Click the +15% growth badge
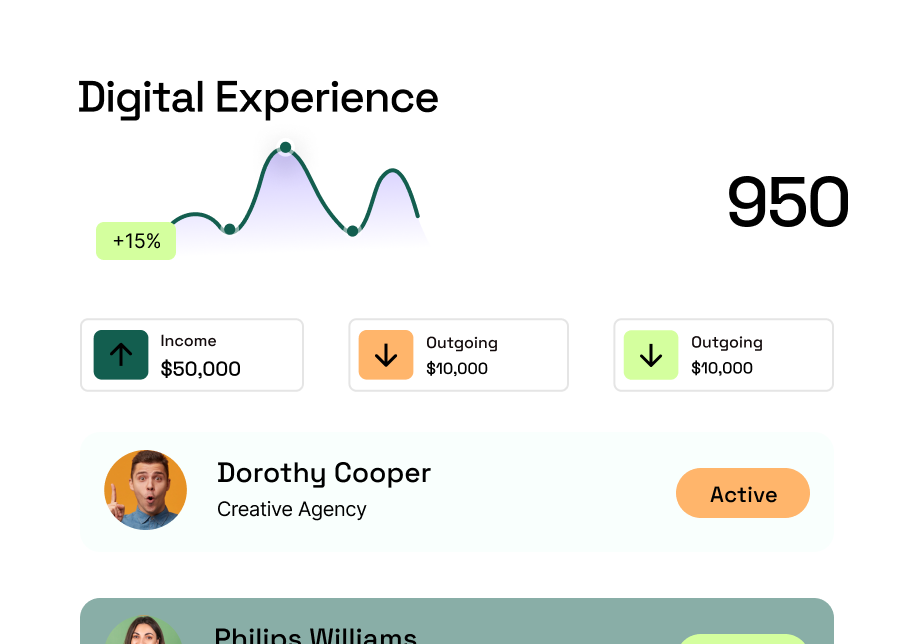This screenshot has width=916, height=644. pos(136,240)
